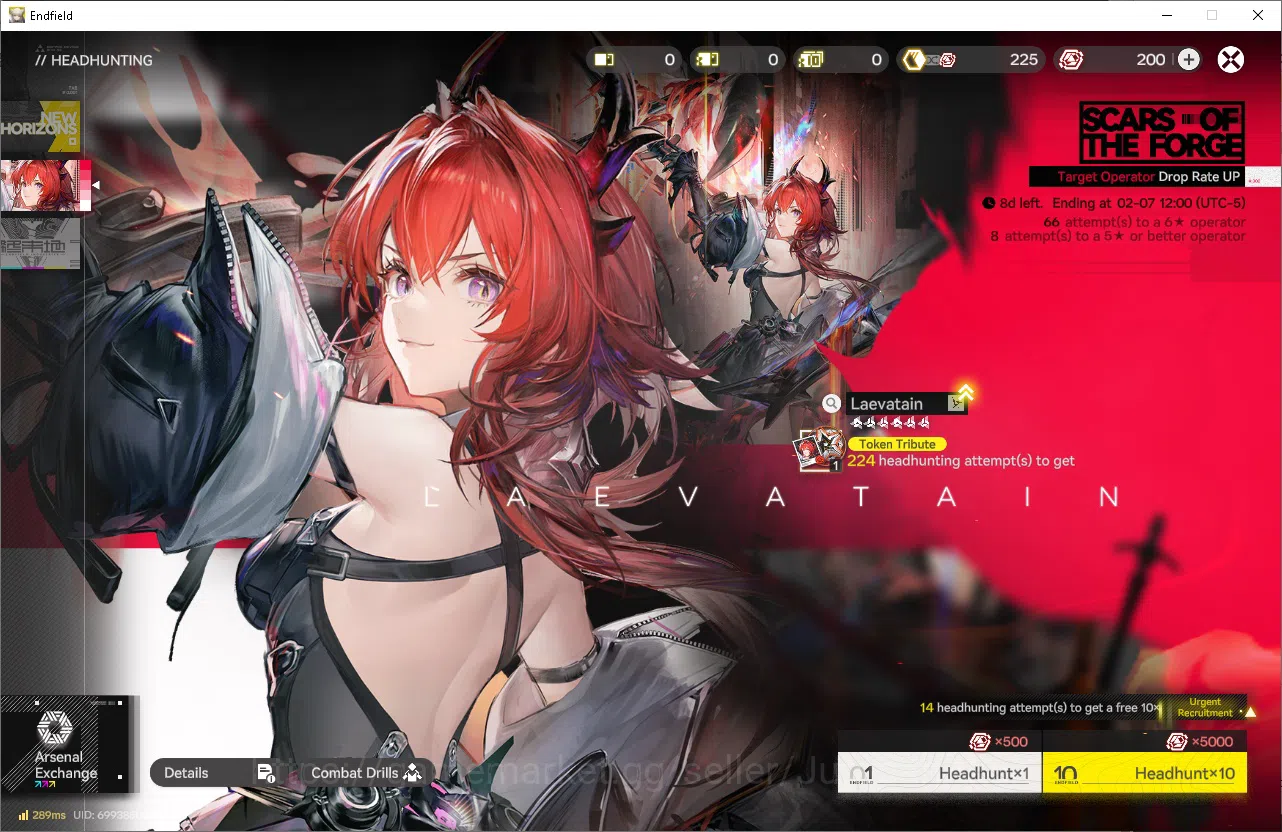Click the 225 currency counter

pyautogui.click(x=970, y=60)
